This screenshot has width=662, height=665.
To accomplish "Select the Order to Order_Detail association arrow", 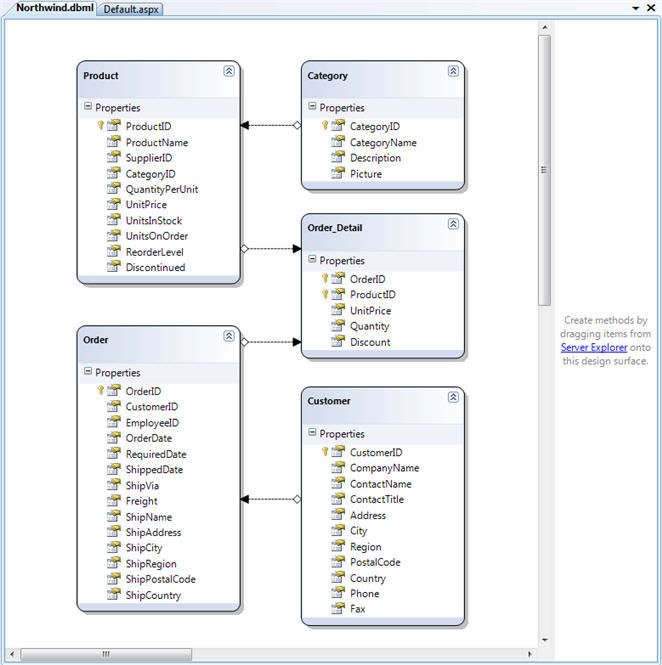I will click(271, 342).
